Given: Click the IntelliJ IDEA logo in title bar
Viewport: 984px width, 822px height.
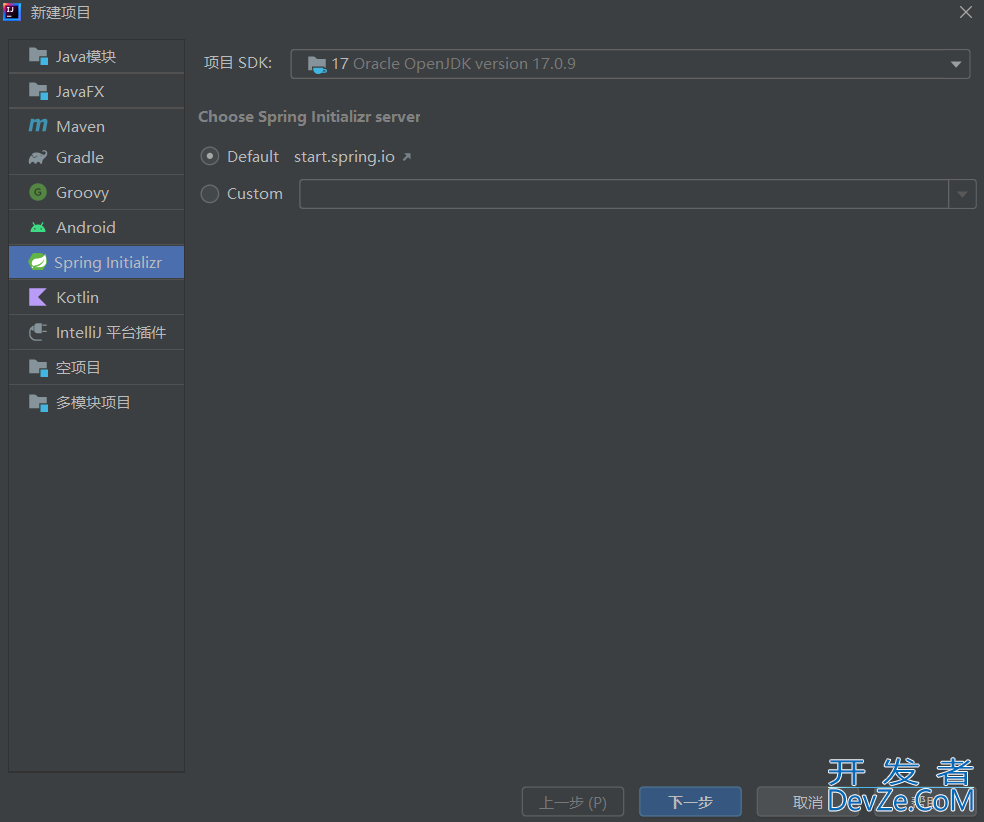Looking at the screenshot, I should point(12,12).
